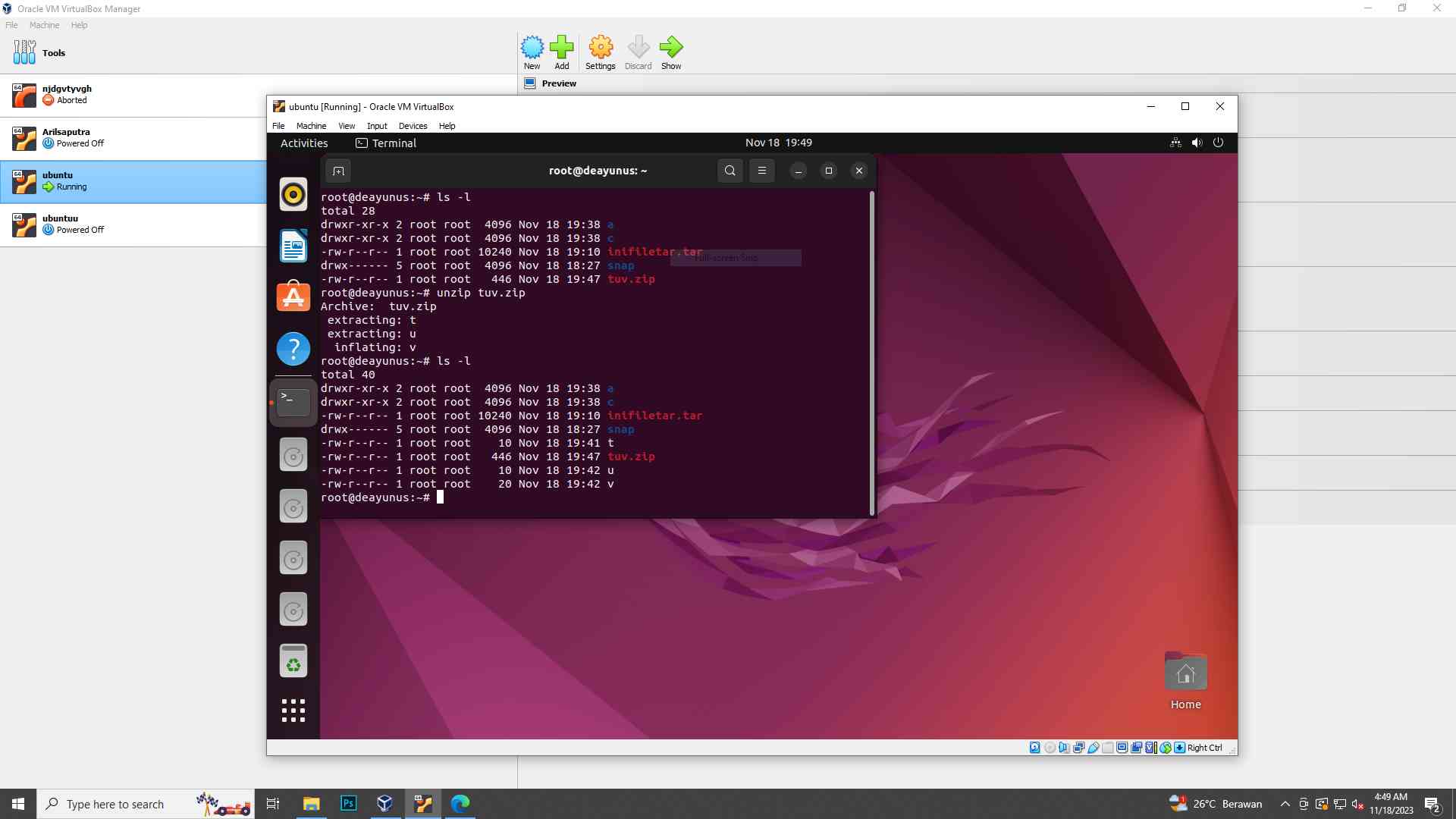The width and height of the screenshot is (1456, 819).
Task: Open a new terminal tab
Action: click(x=338, y=171)
